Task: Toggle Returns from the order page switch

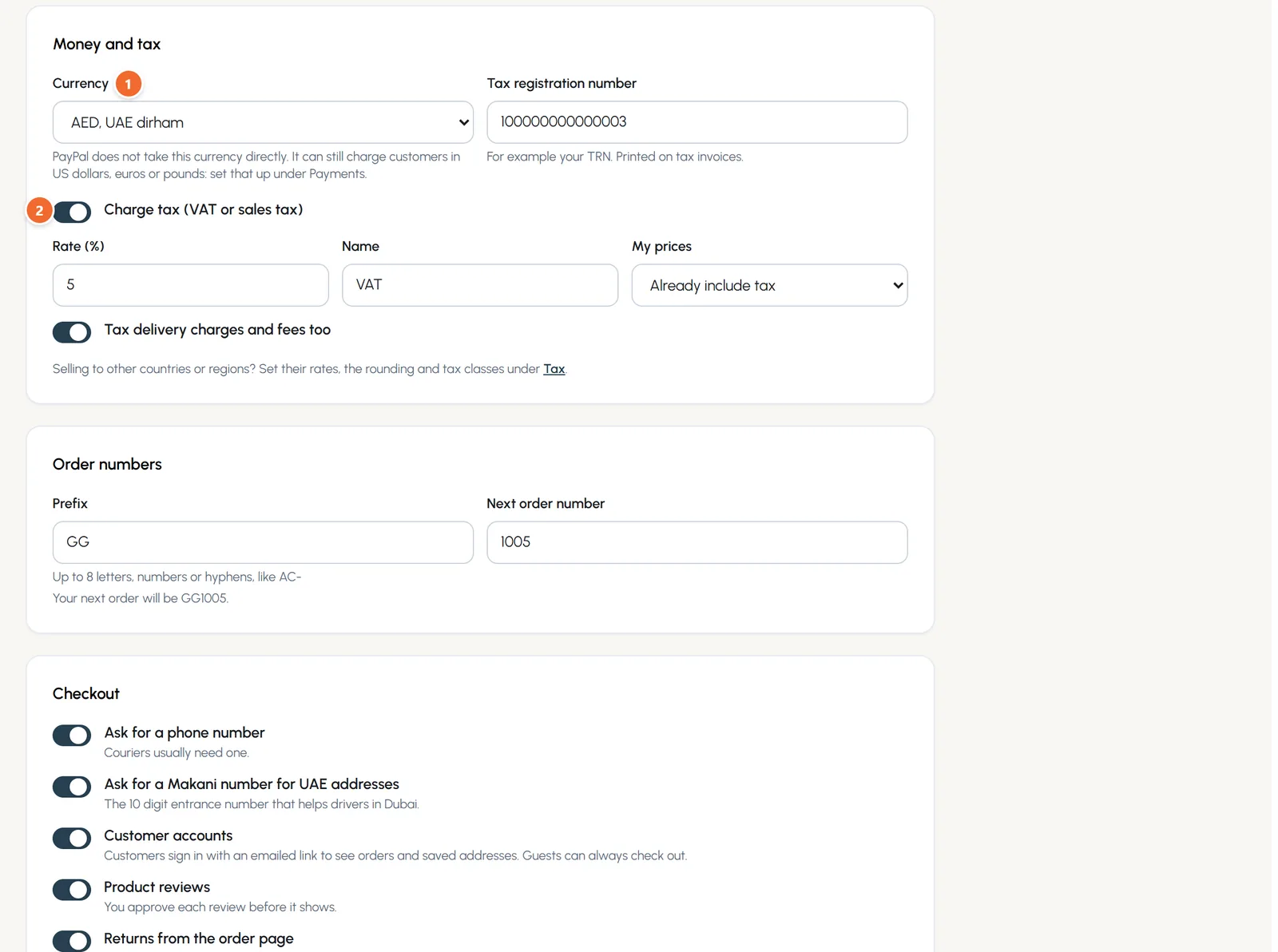Action: pos(72,941)
